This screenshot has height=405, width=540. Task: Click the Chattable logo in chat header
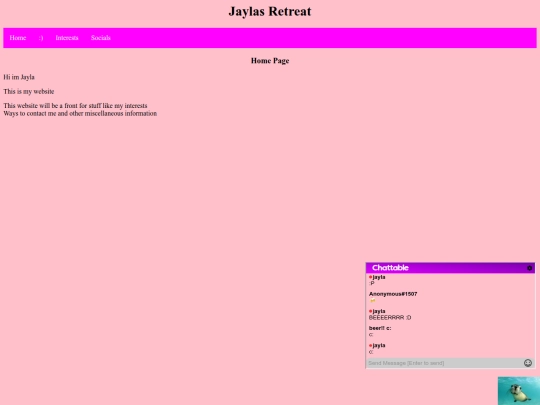390,268
